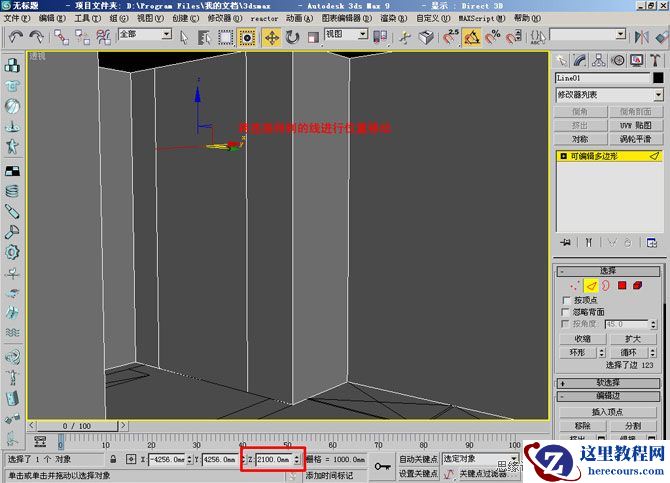Click the 涡轮平滑 button
This screenshot has width=670, height=483.
pyautogui.click(x=635, y=139)
